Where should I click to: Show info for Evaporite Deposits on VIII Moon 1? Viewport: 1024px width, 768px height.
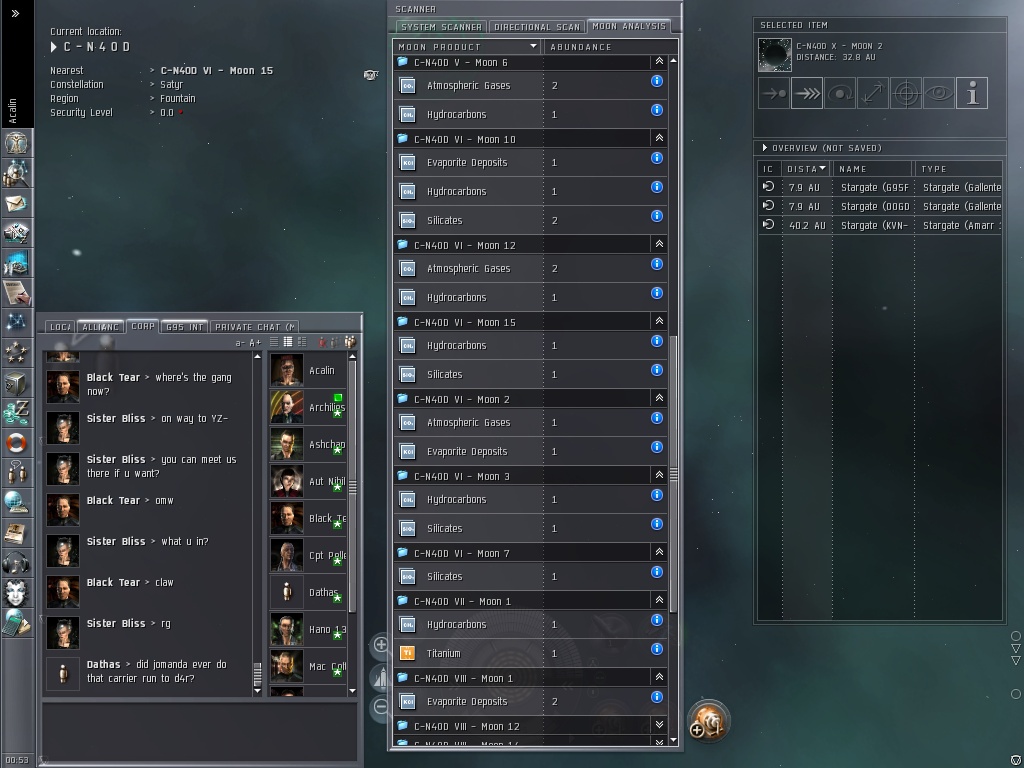click(x=657, y=697)
